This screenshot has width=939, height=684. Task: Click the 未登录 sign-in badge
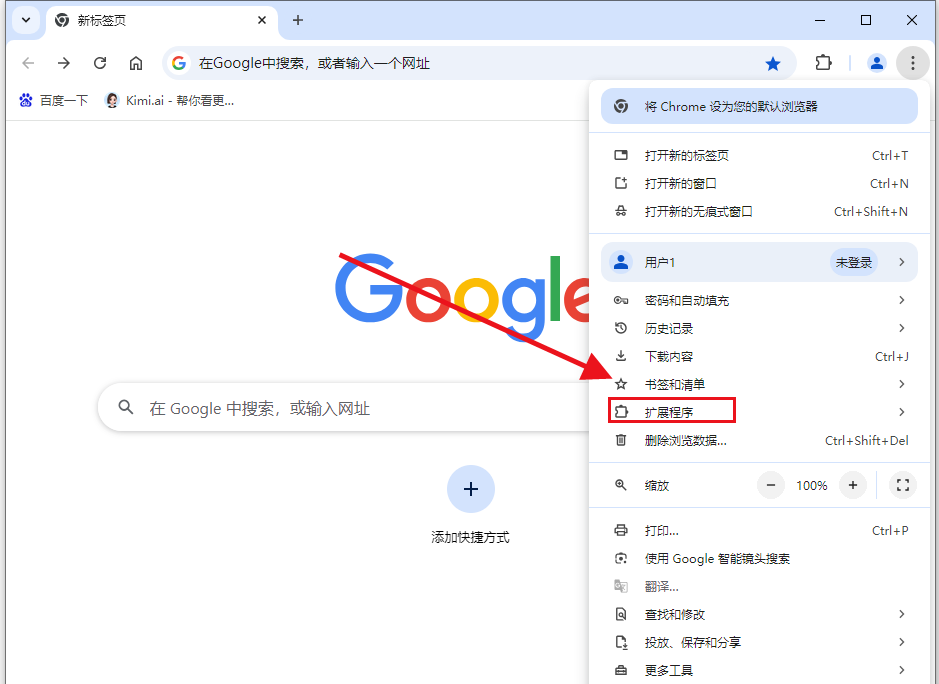853,262
